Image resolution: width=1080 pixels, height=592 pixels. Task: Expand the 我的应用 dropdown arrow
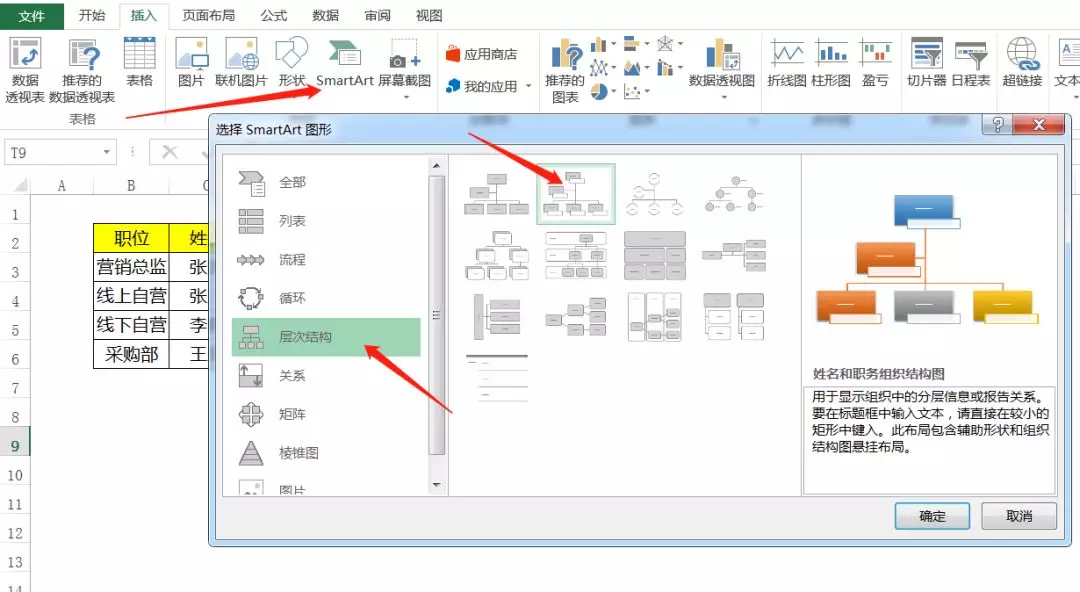point(528,86)
